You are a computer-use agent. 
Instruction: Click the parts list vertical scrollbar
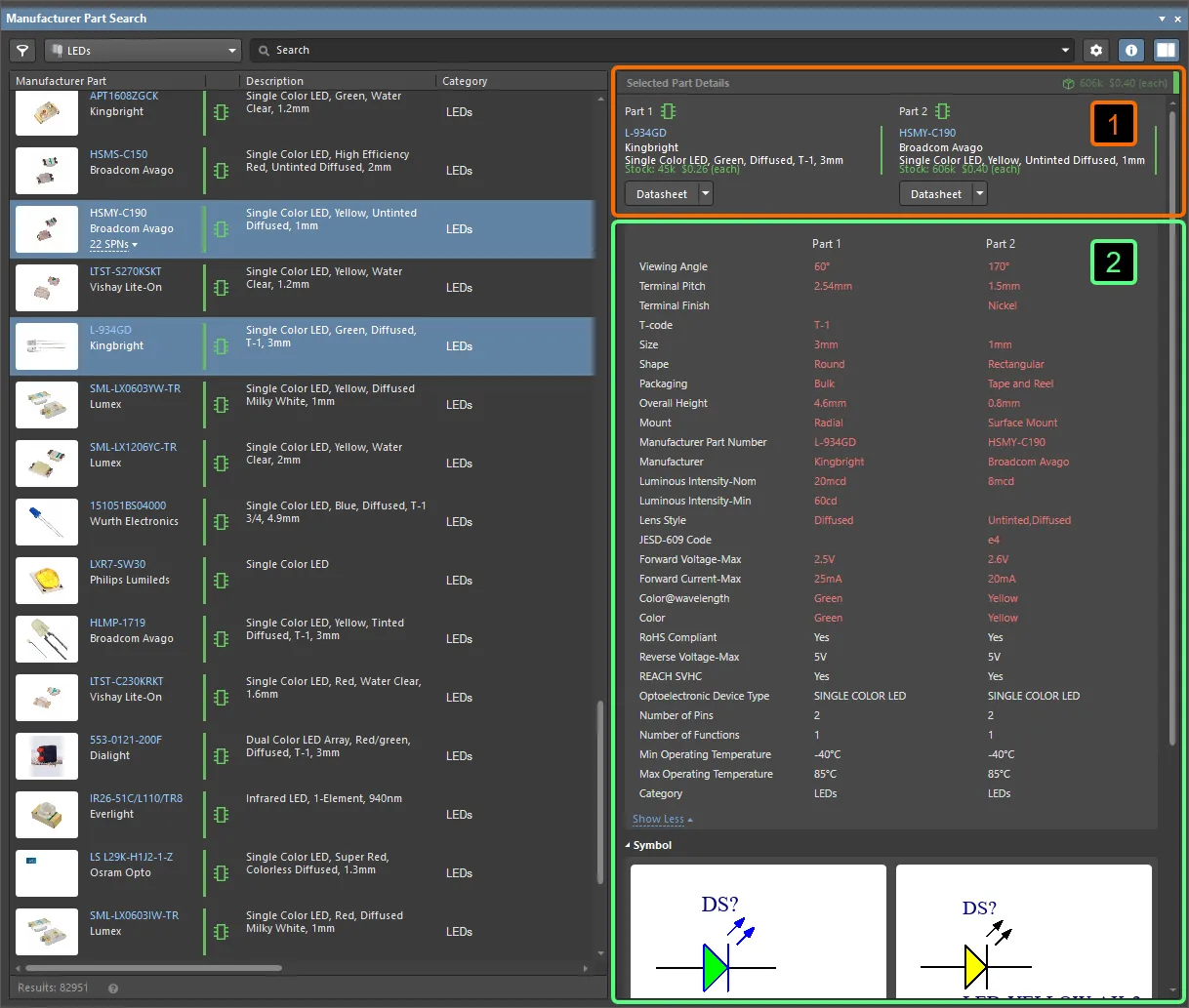(x=600, y=793)
